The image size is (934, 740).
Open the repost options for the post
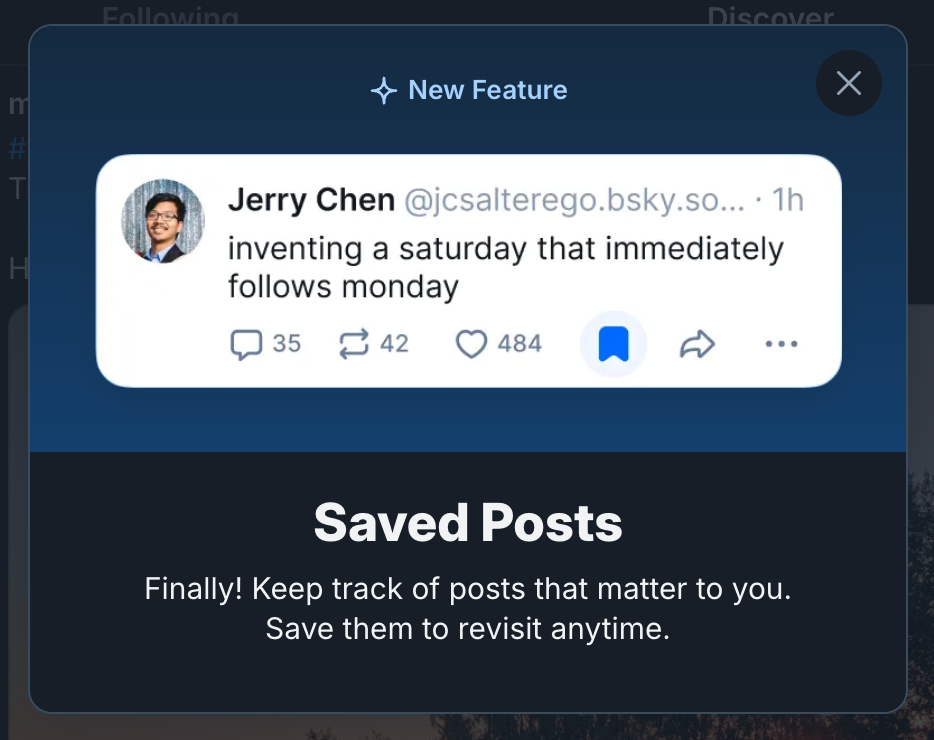(352, 344)
